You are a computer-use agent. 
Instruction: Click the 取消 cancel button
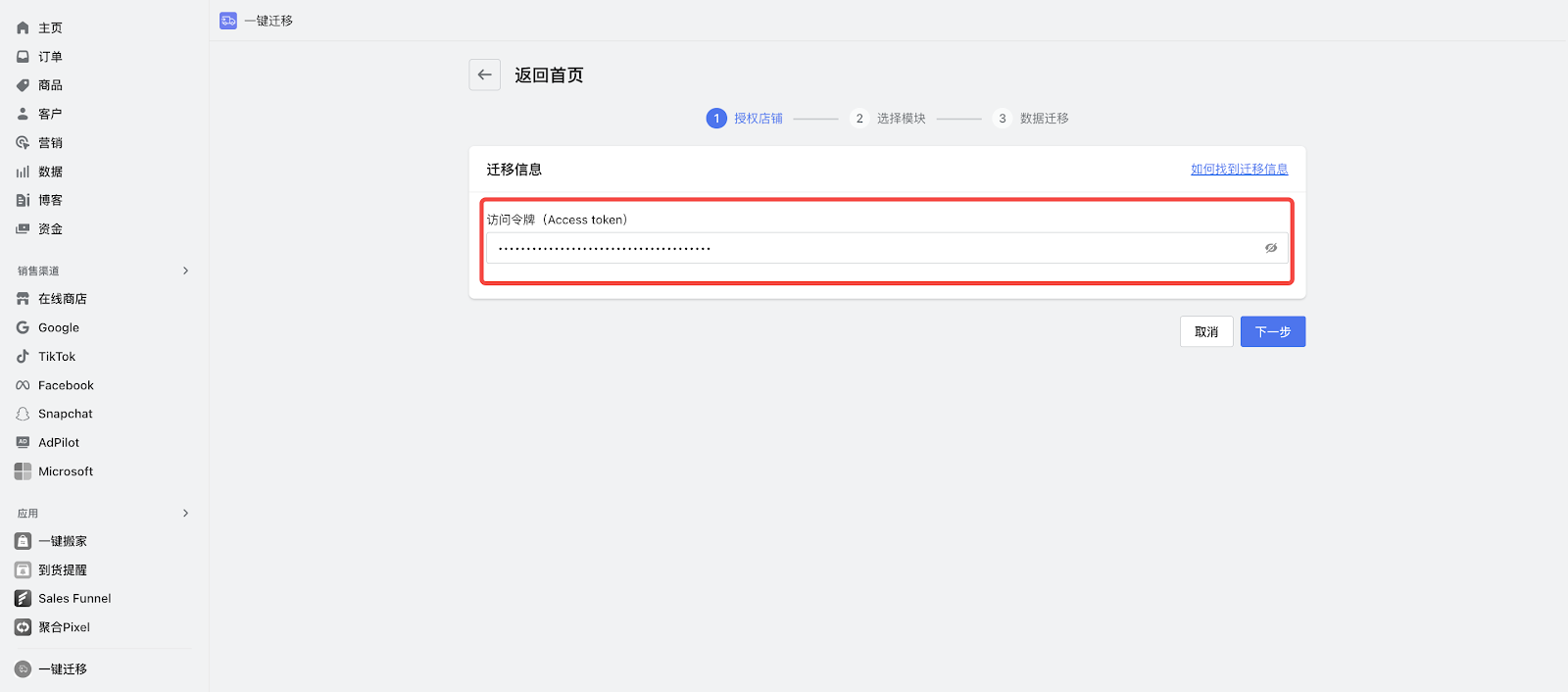click(1206, 331)
